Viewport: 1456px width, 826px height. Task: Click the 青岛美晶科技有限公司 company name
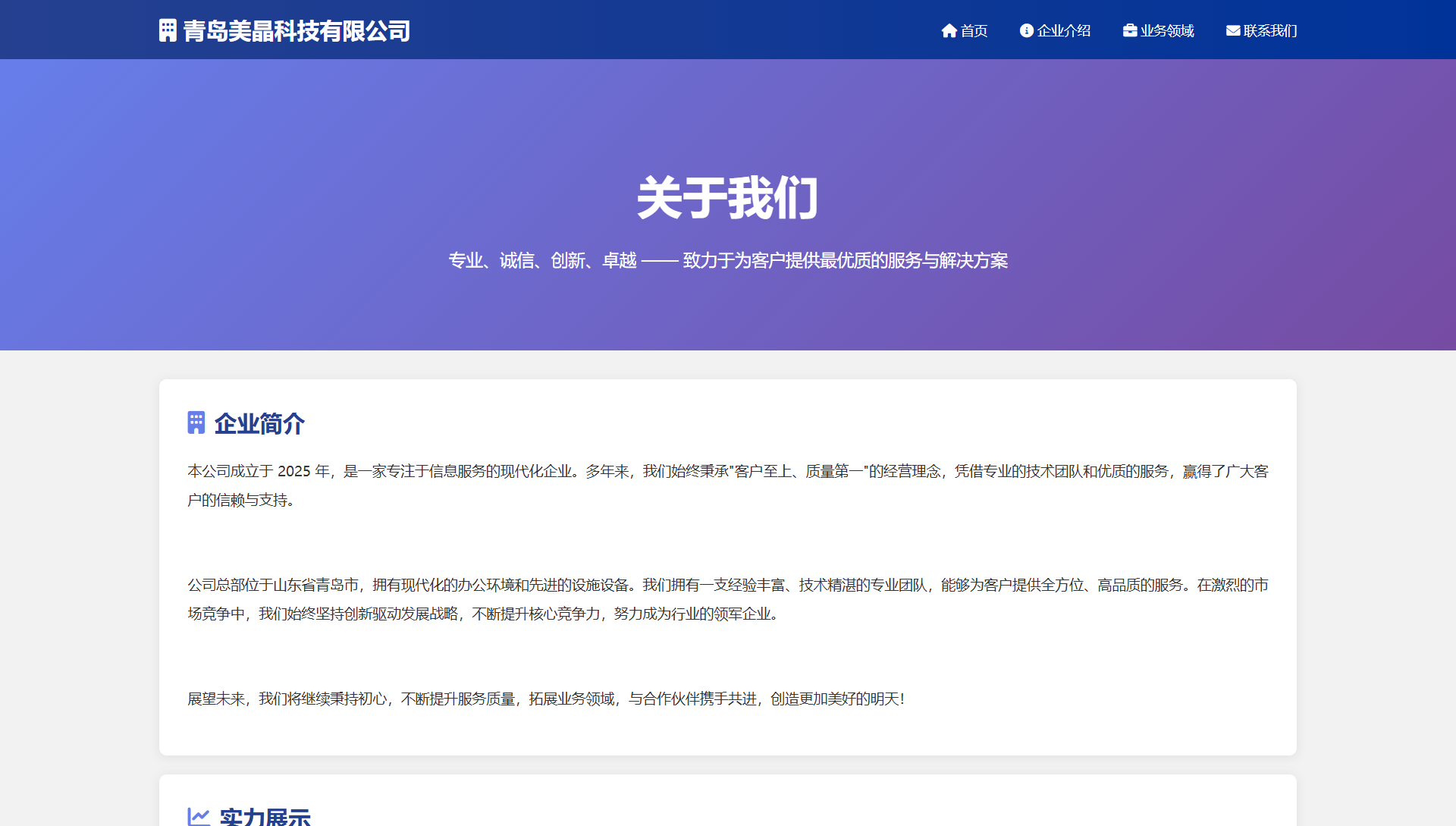click(x=297, y=30)
